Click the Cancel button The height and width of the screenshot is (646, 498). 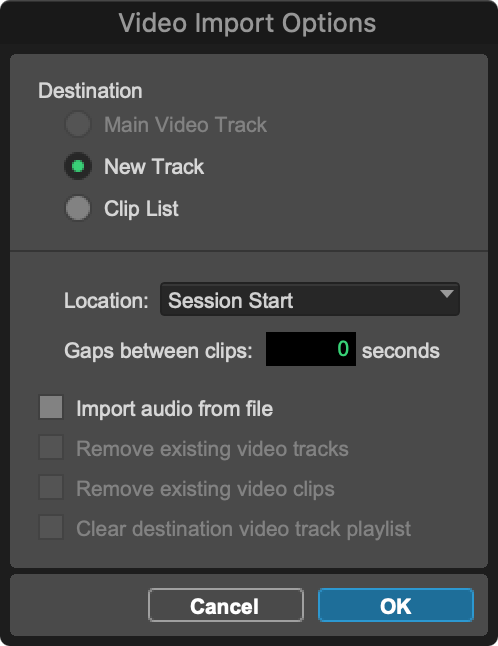pos(226,605)
